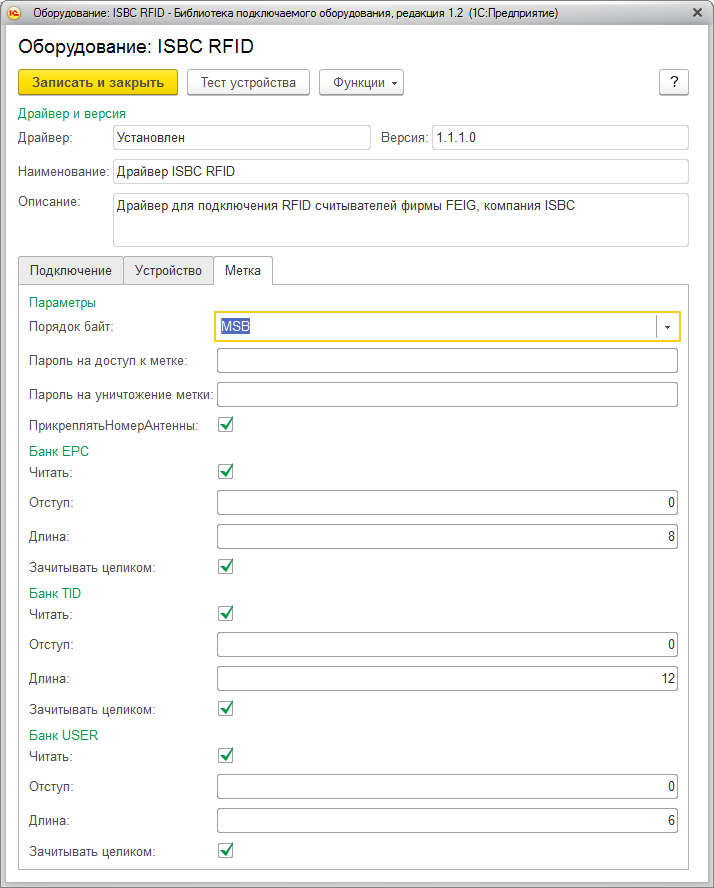Click 'Длина' field showing 8
Screen dimensions: 714x888
click(447, 537)
